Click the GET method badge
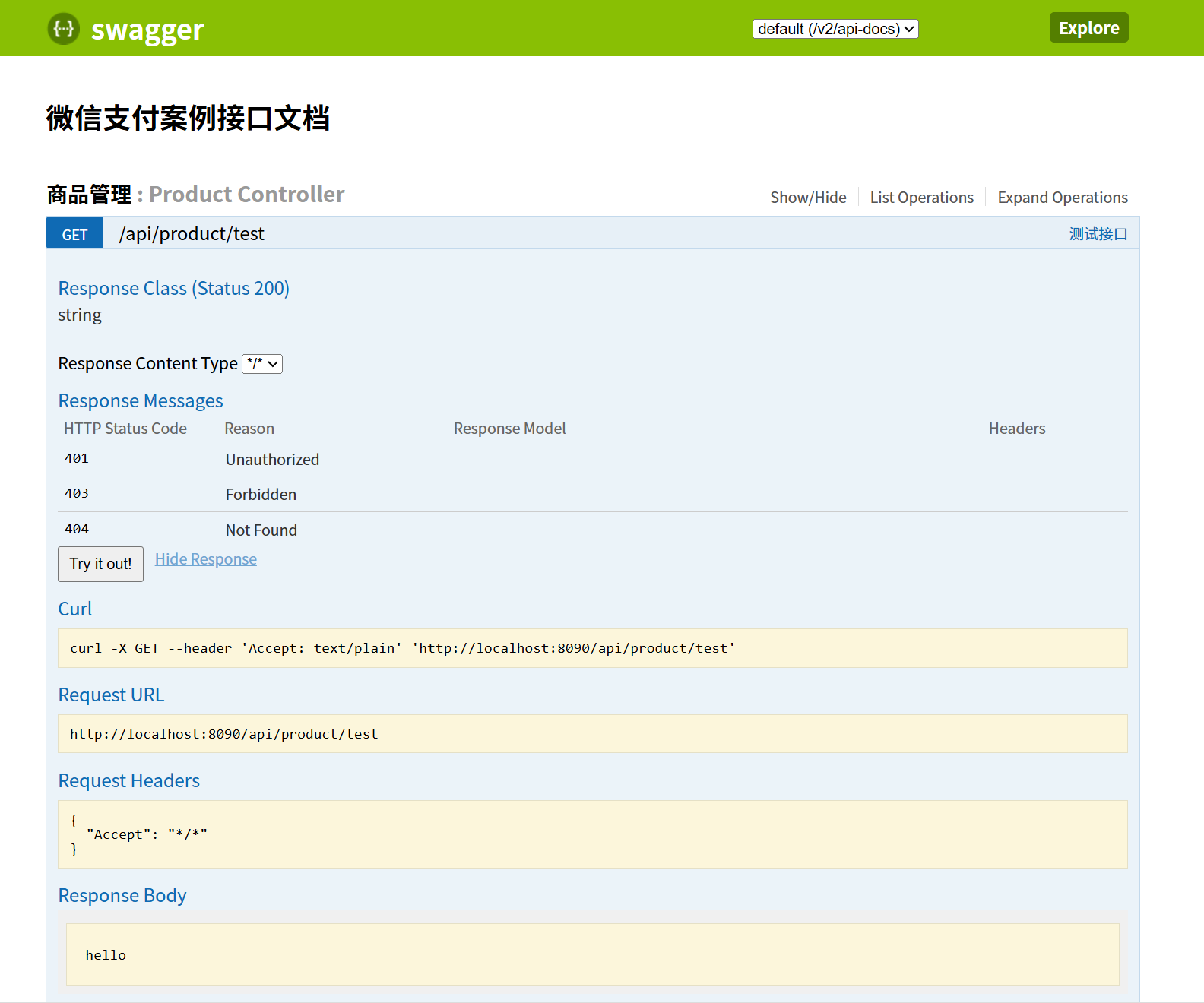This screenshot has width=1204, height=1003. pyautogui.click(x=74, y=234)
